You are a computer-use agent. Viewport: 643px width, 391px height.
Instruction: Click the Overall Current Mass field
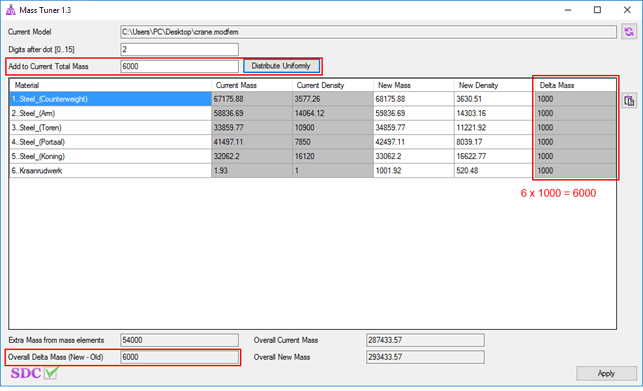pyautogui.click(x=425, y=340)
